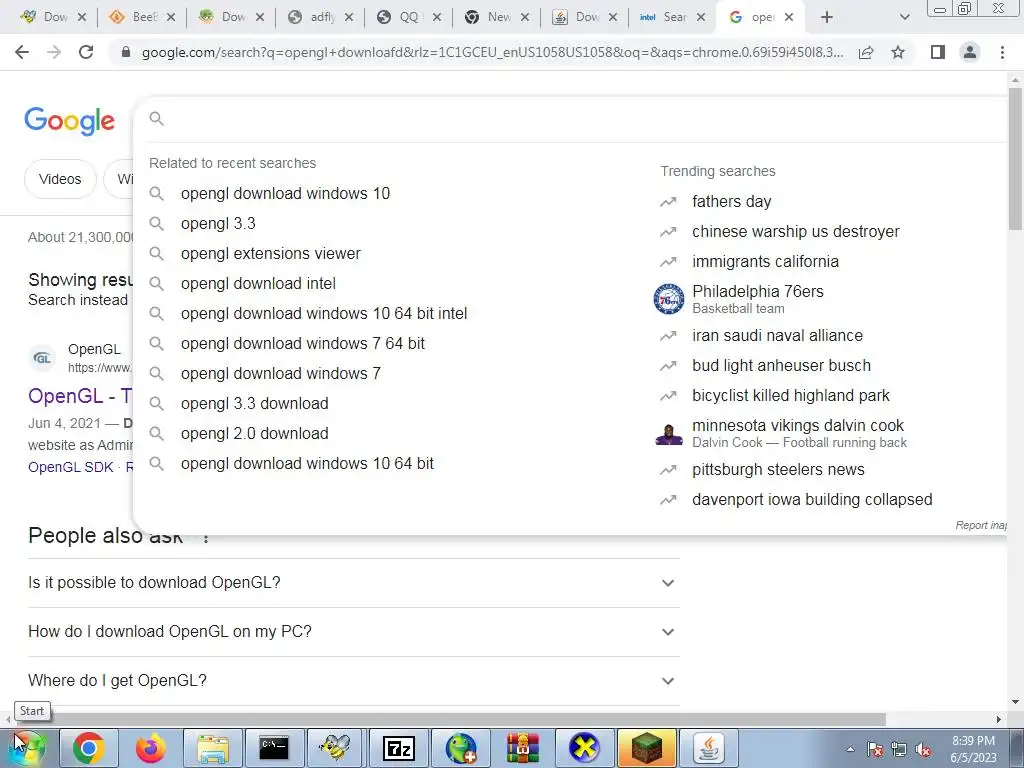Image resolution: width=1024 pixels, height=768 pixels.
Task: Click the vertical page scrollbar thumb
Action: (x=1015, y=158)
